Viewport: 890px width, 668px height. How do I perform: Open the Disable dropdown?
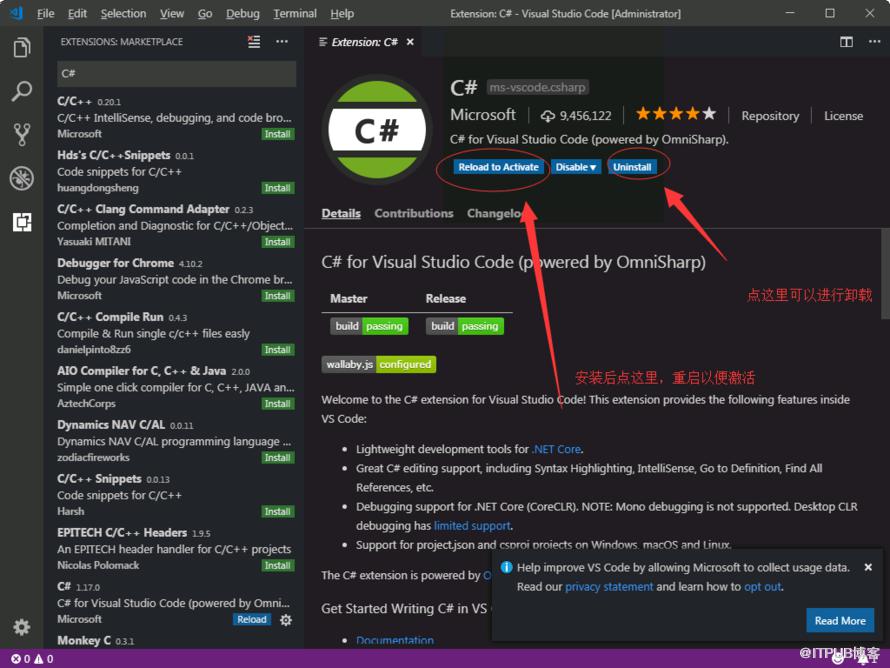coord(576,167)
